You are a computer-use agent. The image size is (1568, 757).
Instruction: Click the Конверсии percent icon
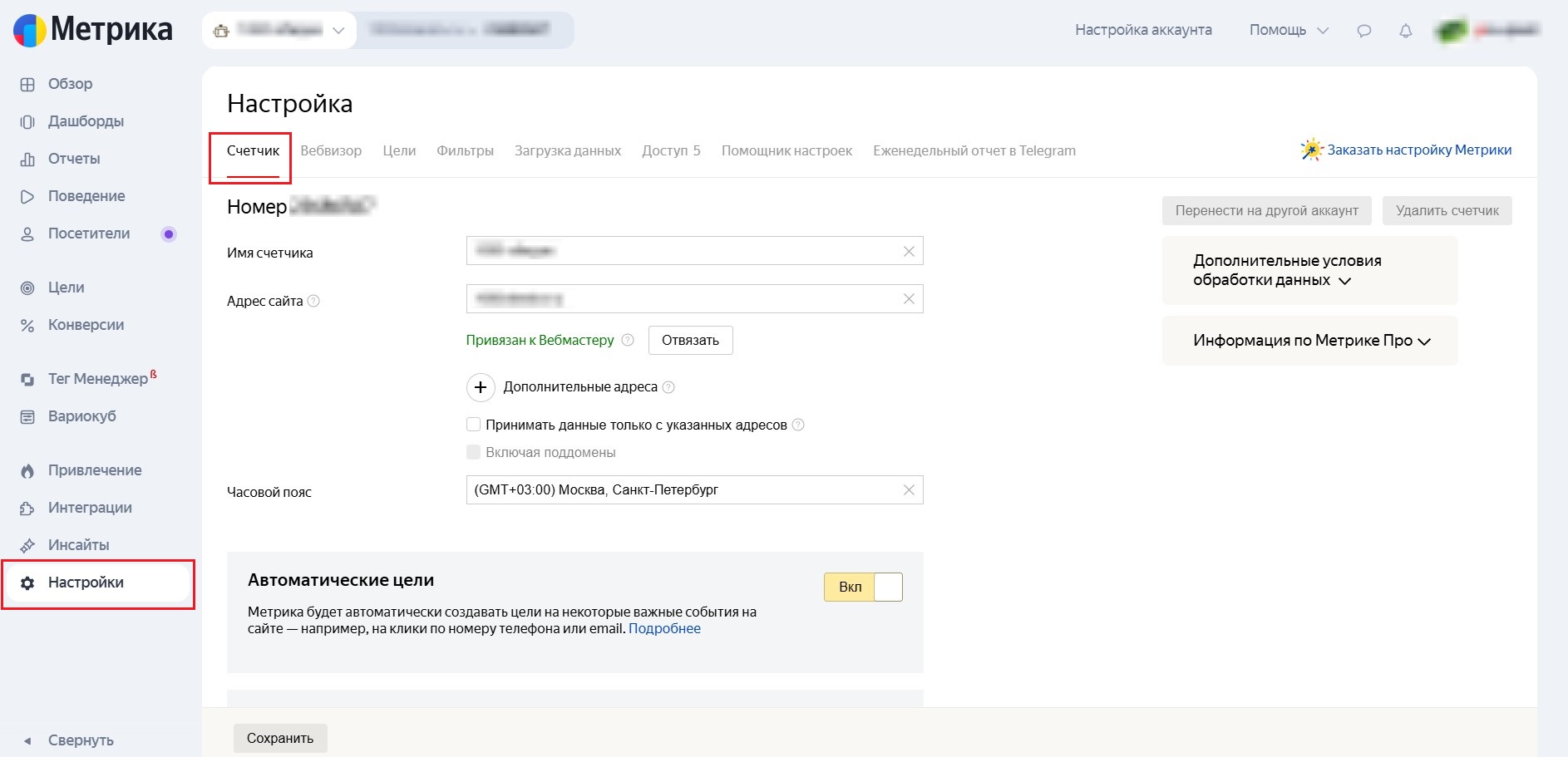27,326
